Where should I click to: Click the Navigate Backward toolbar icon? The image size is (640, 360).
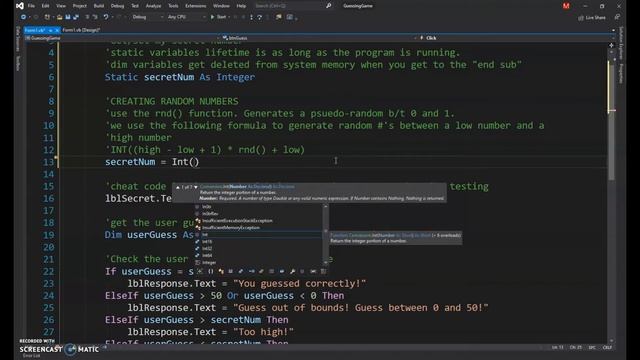point(23,17)
